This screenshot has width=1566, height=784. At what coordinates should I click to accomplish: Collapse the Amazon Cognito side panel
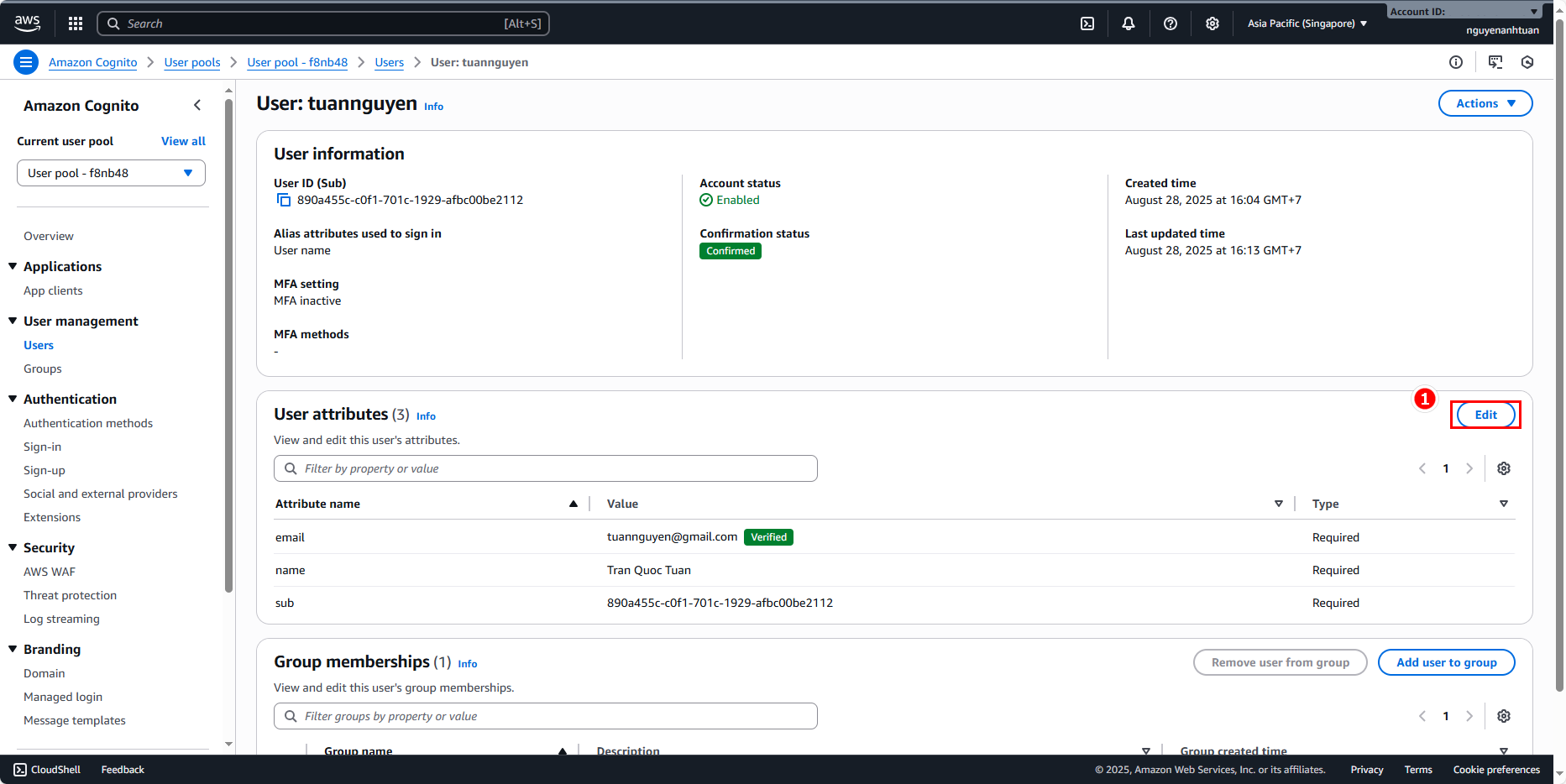pos(197,105)
